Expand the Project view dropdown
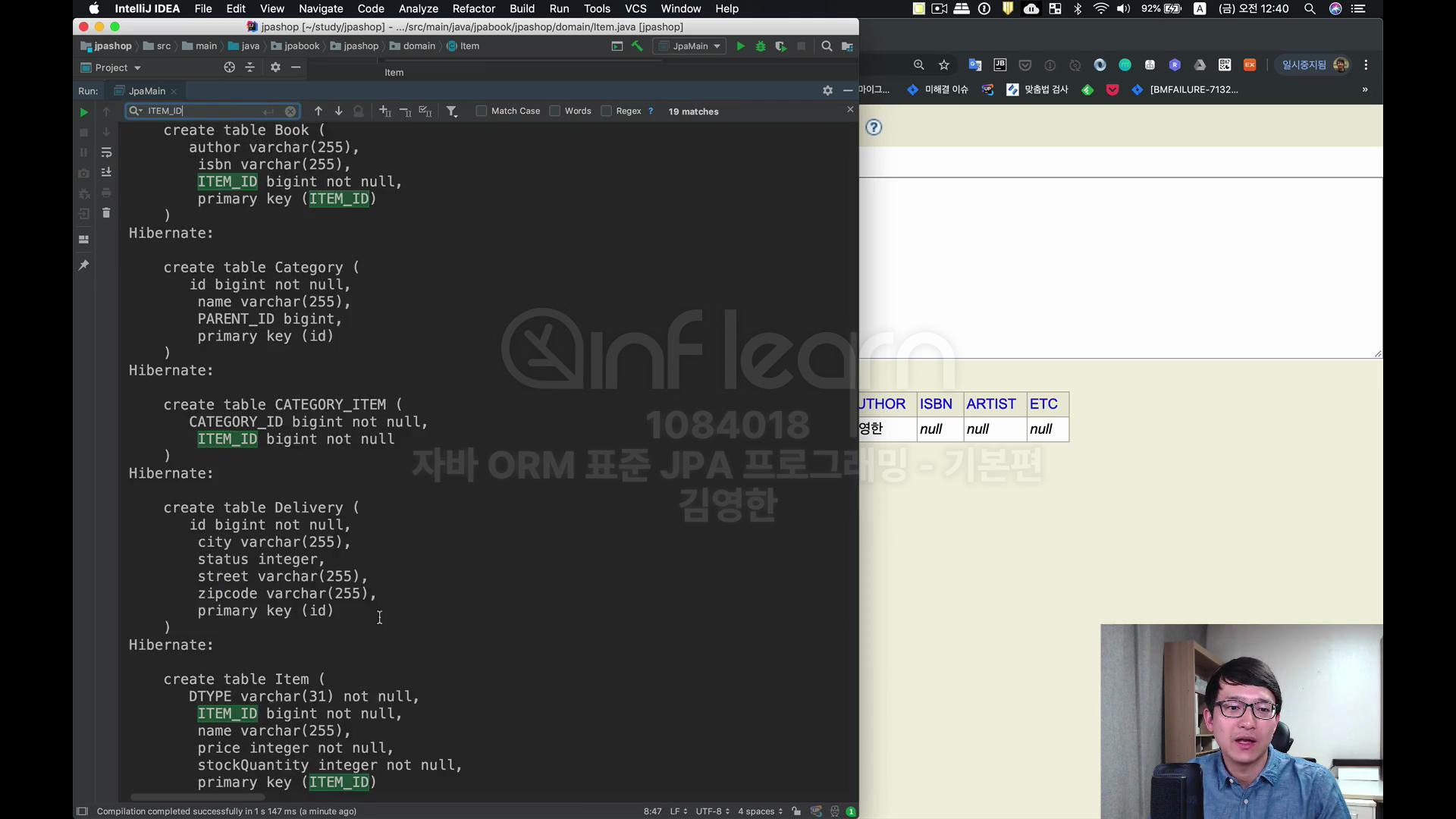Image resolution: width=1456 pixels, height=819 pixels. point(137,67)
